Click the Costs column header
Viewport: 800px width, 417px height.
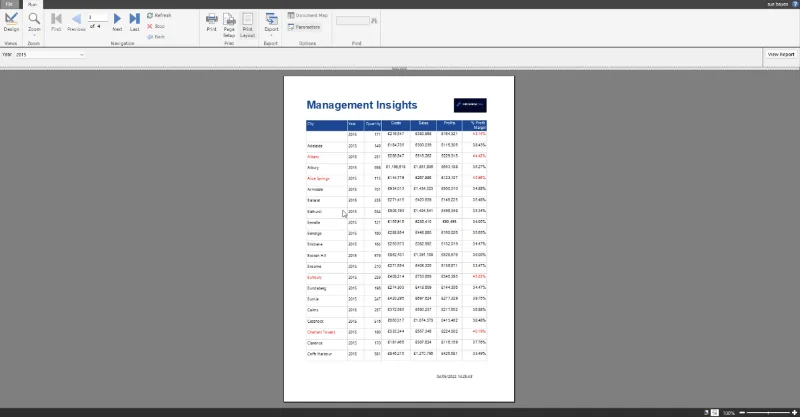(396, 126)
